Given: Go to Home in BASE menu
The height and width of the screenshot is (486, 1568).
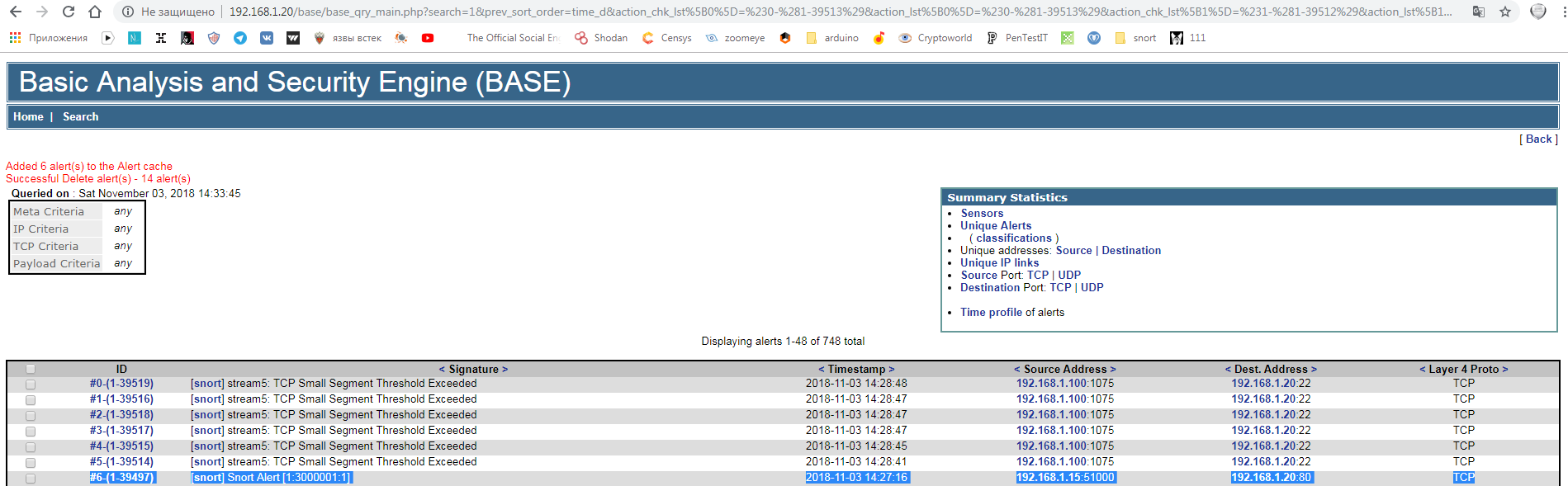Looking at the screenshot, I should tap(28, 117).
